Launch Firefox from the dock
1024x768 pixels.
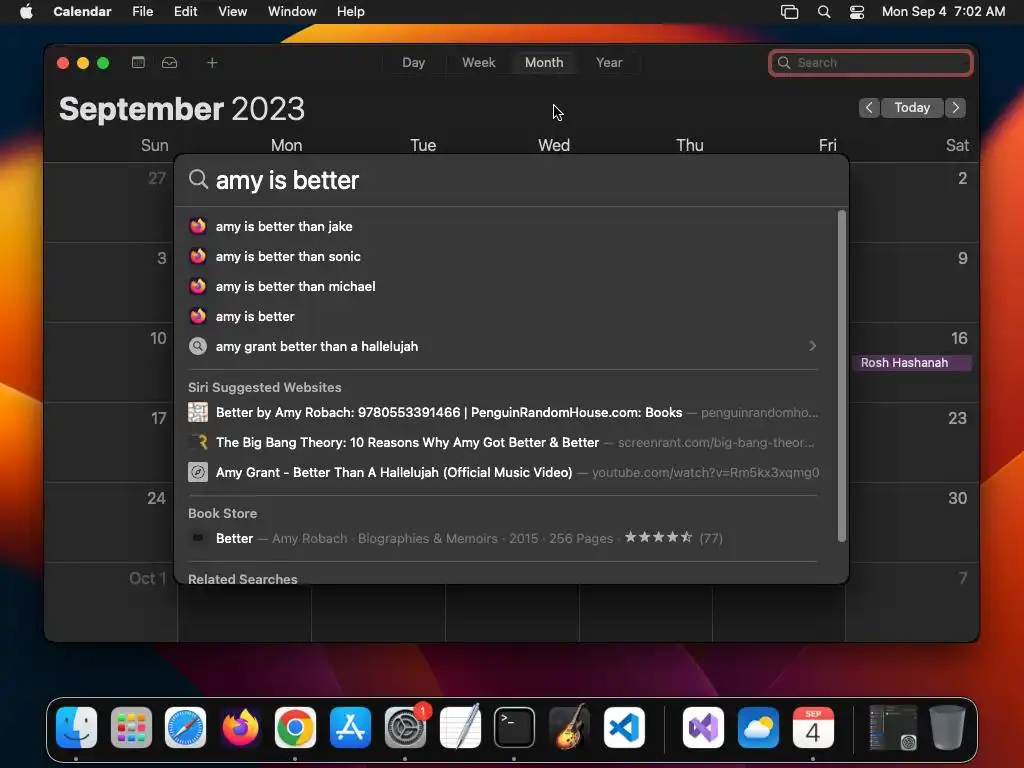(x=240, y=727)
